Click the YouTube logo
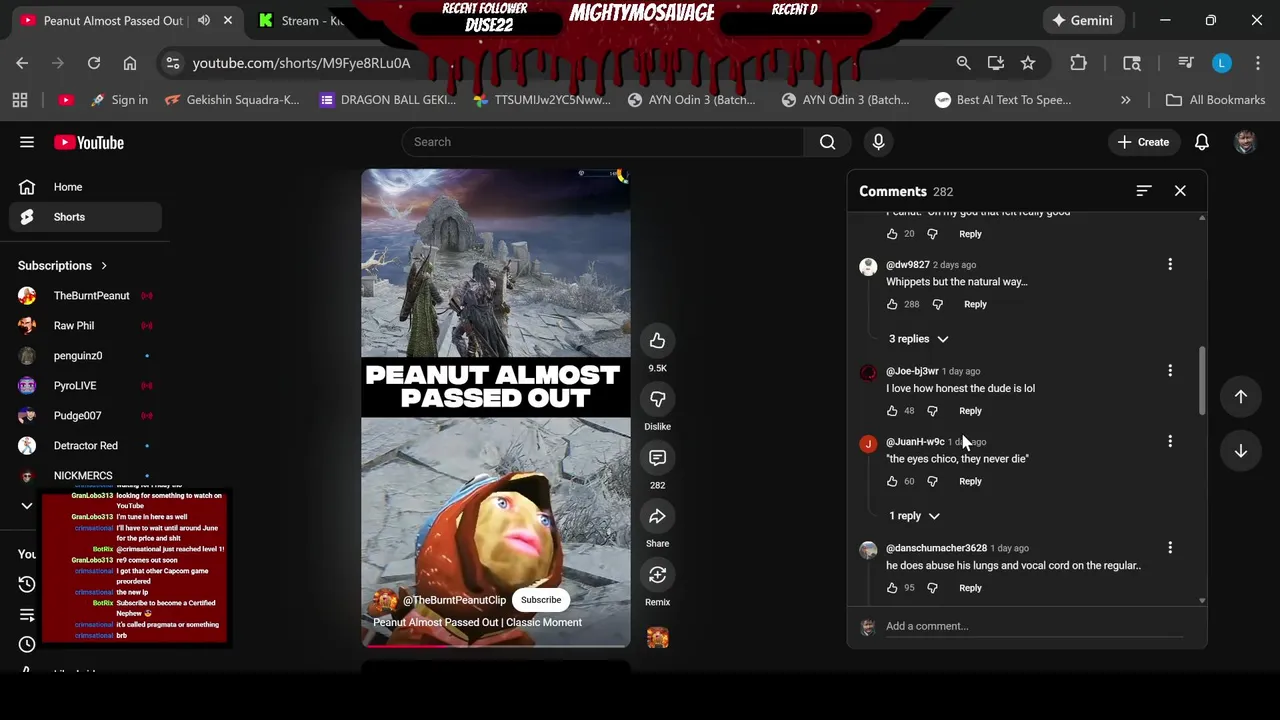 (x=89, y=142)
